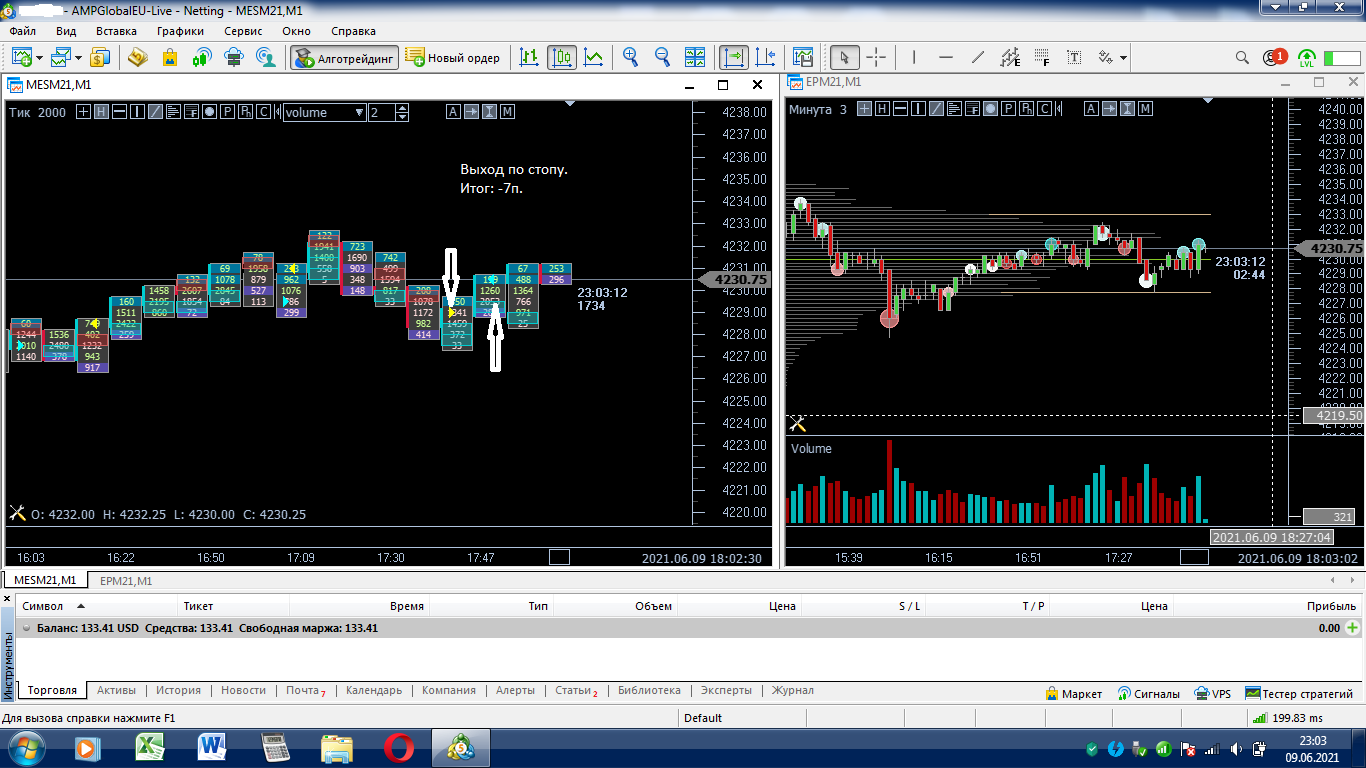Image resolution: width=1366 pixels, height=768 pixels.
Task: Click the C button in MESM21 chart panel
Action: pos(263,112)
